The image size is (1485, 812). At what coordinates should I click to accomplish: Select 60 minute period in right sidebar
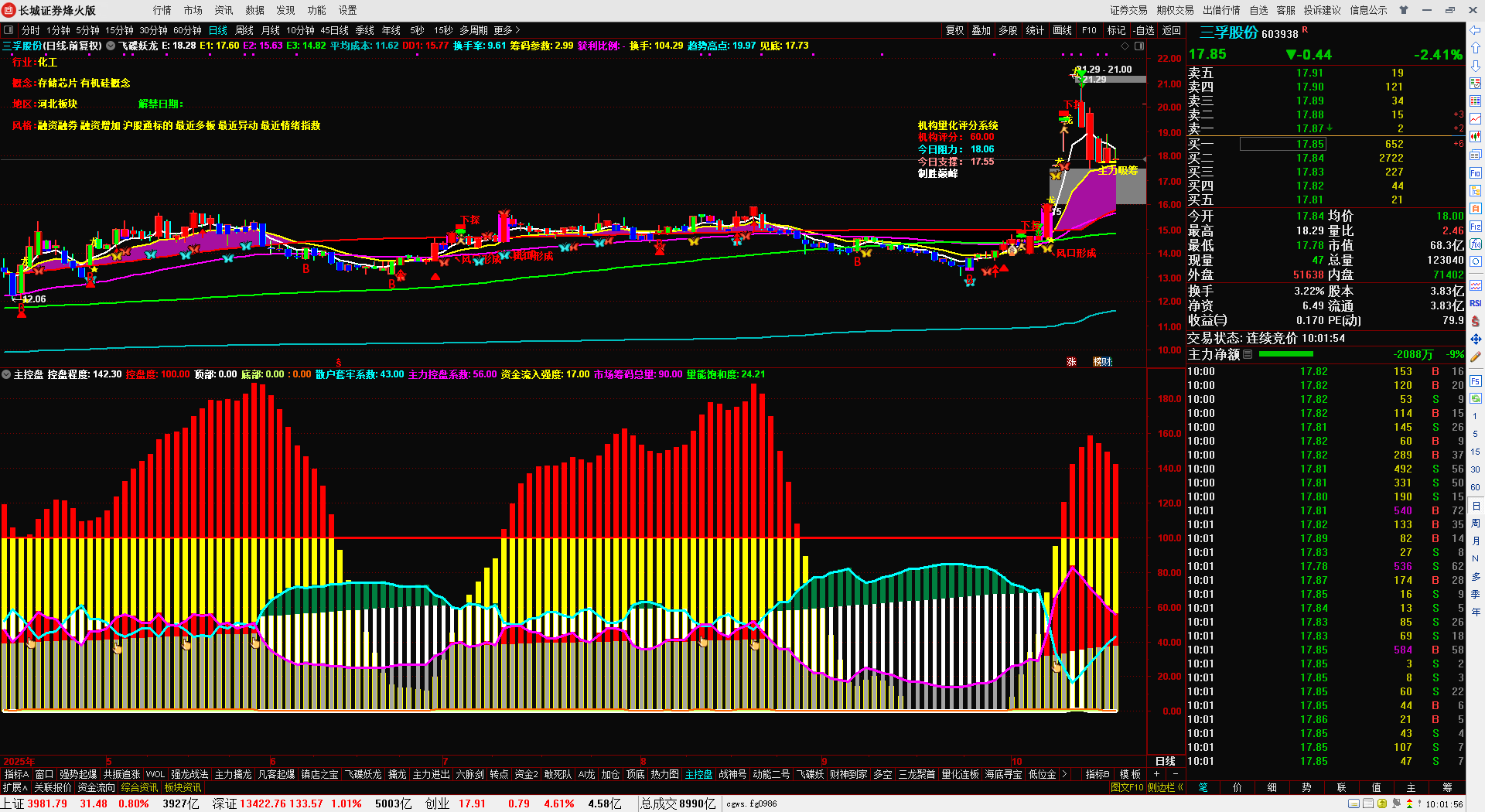pos(1476,487)
